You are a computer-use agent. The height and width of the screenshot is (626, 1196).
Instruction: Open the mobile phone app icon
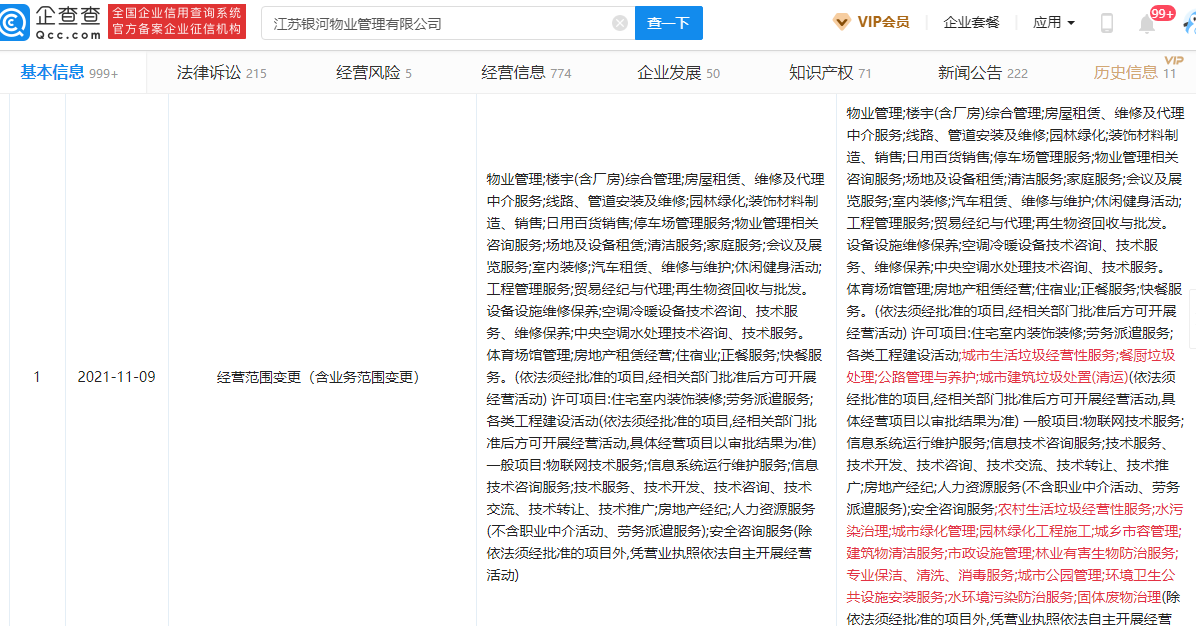pos(1107,23)
